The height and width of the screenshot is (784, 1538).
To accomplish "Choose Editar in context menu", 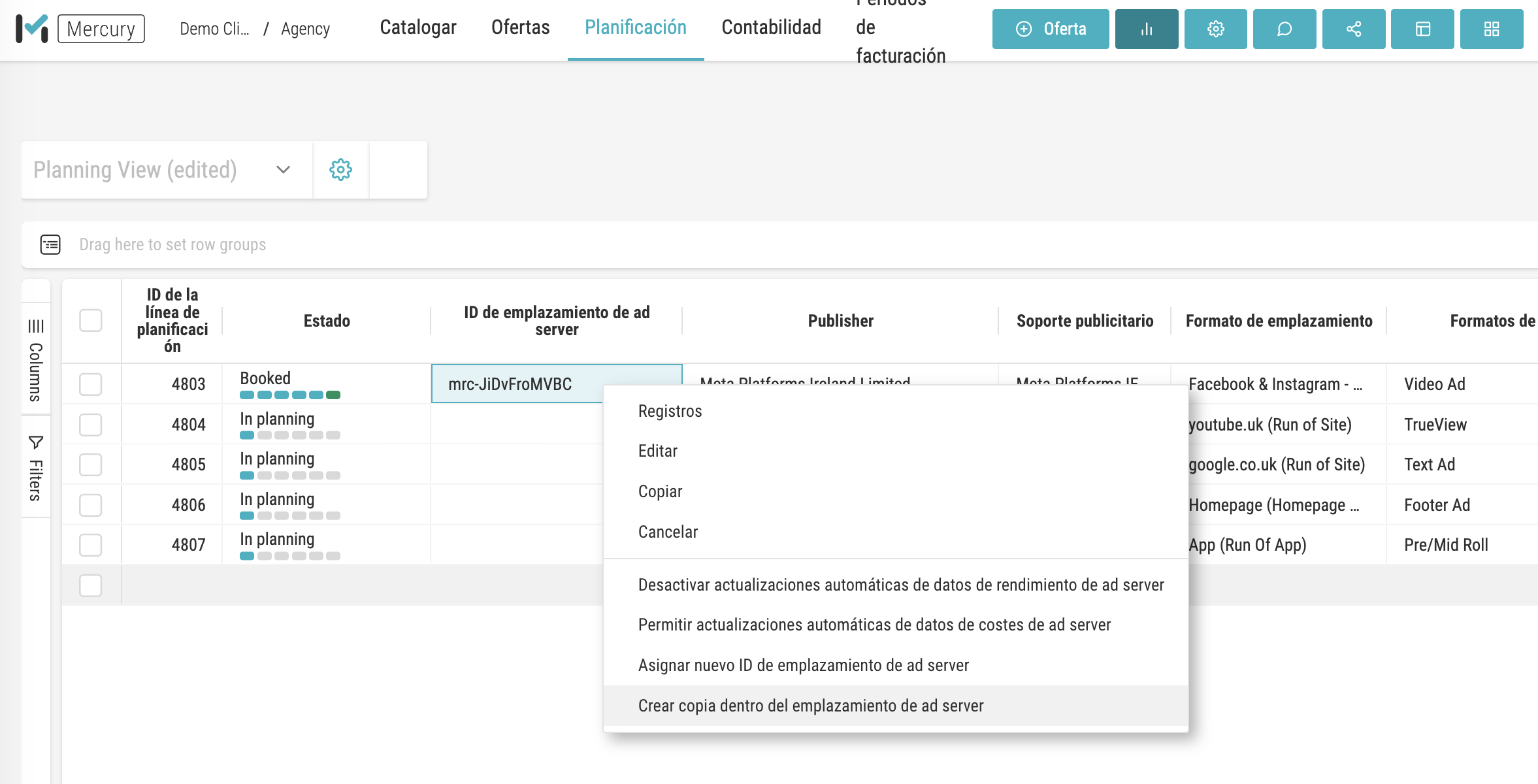I will (657, 451).
